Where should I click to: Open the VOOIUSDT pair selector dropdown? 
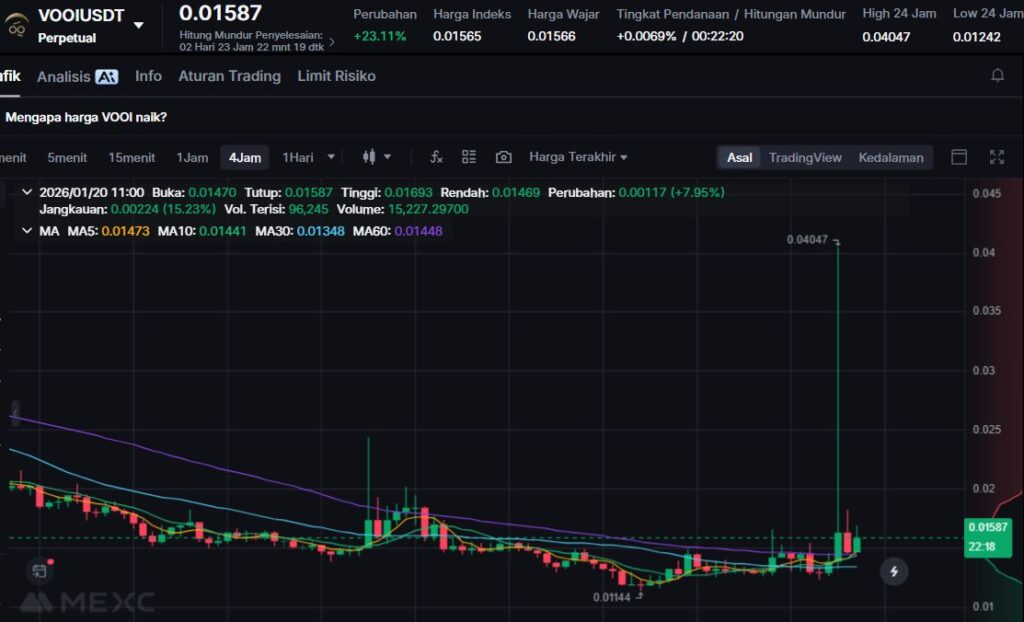tap(139, 25)
